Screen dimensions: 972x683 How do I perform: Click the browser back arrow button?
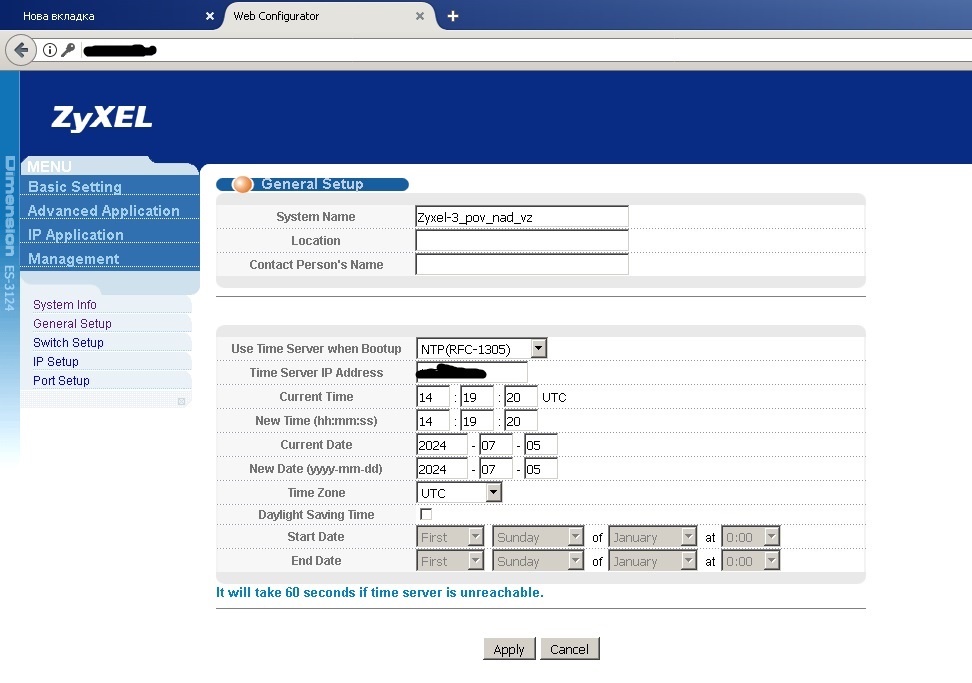20,50
